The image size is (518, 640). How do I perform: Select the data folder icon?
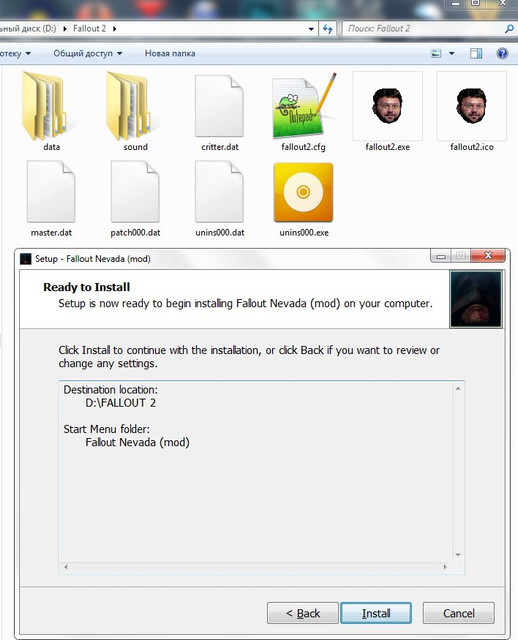coord(43,106)
